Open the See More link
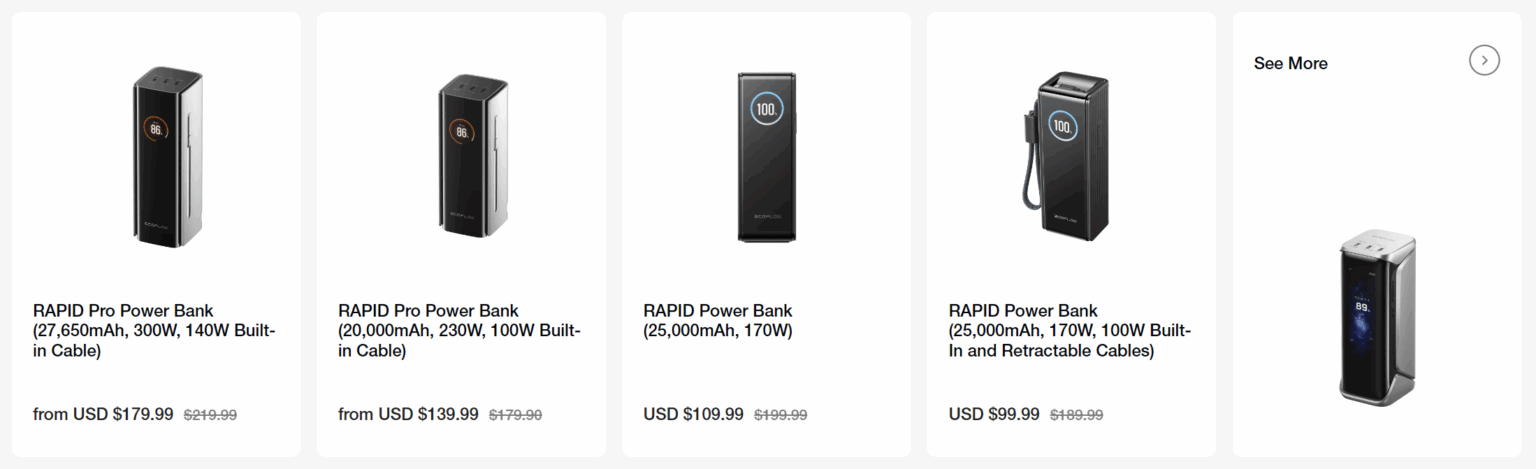1536x469 pixels. pos(1290,63)
